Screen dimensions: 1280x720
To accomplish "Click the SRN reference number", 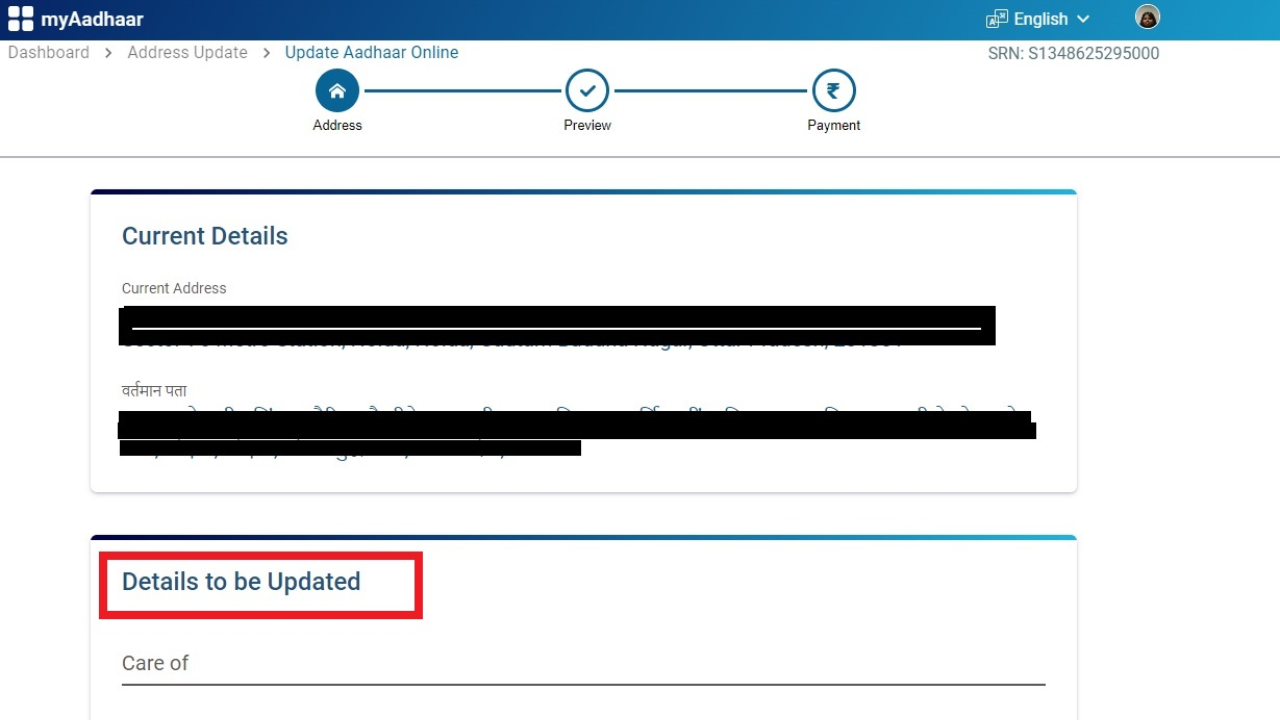I will click(1073, 53).
